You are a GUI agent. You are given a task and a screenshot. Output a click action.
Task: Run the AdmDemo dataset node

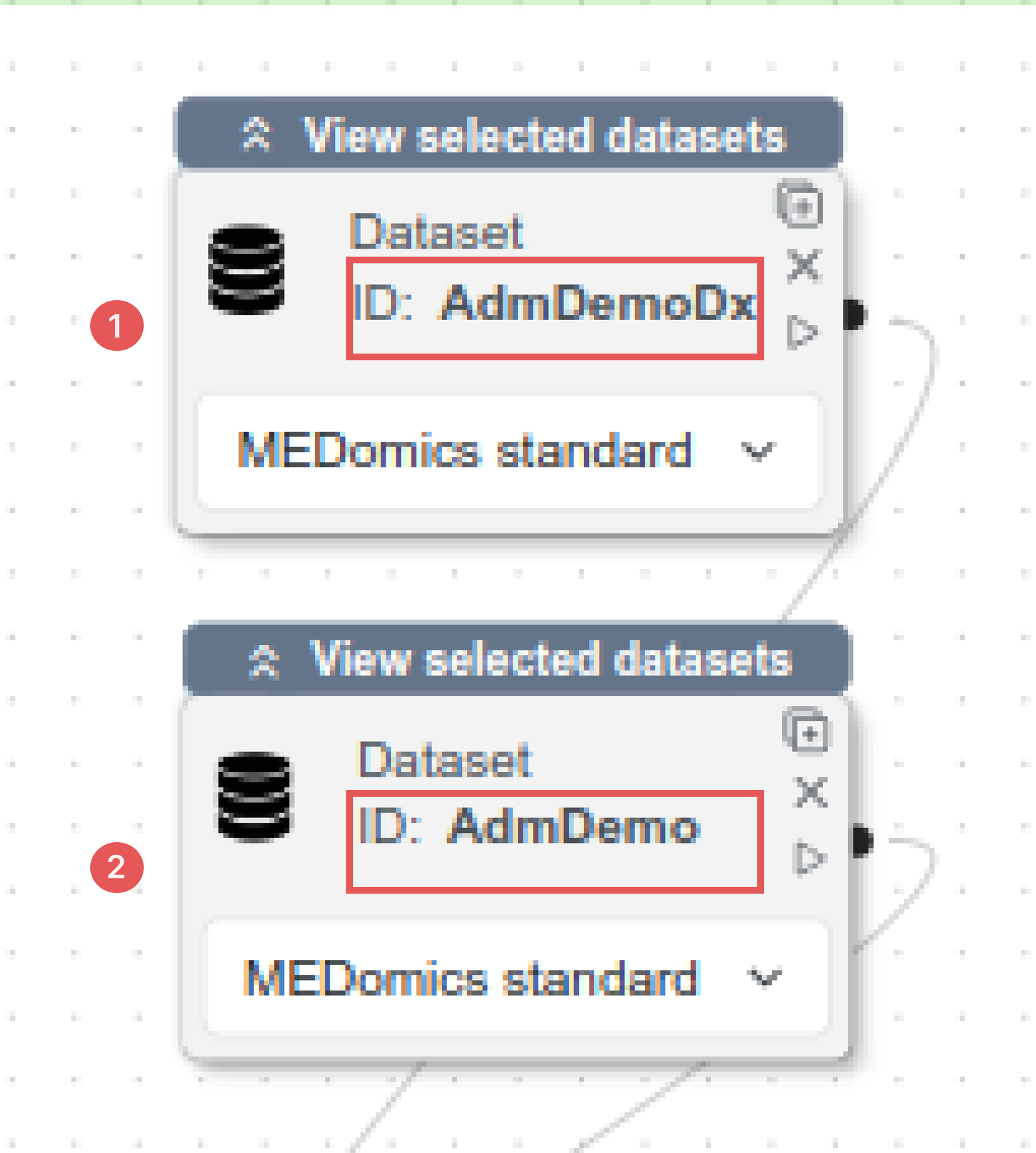[809, 858]
